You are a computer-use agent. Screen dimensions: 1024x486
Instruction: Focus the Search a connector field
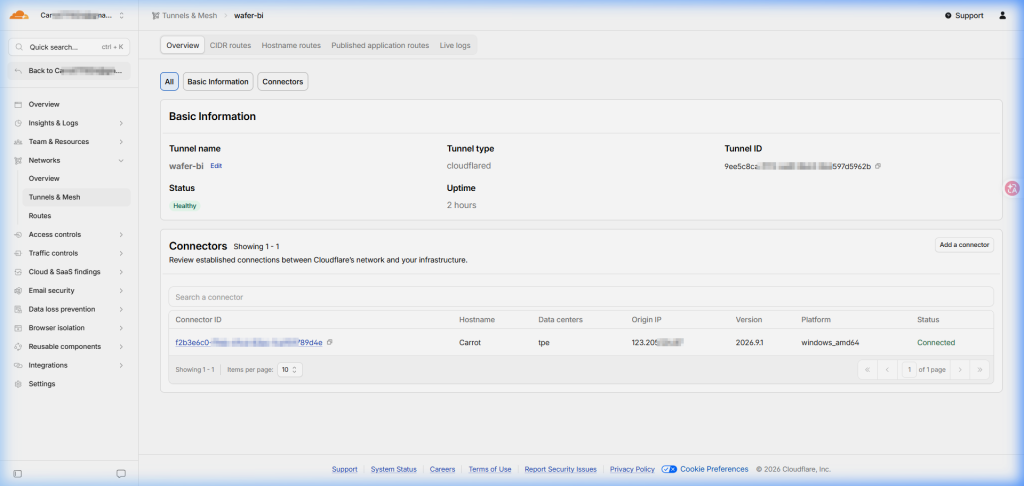581,297
